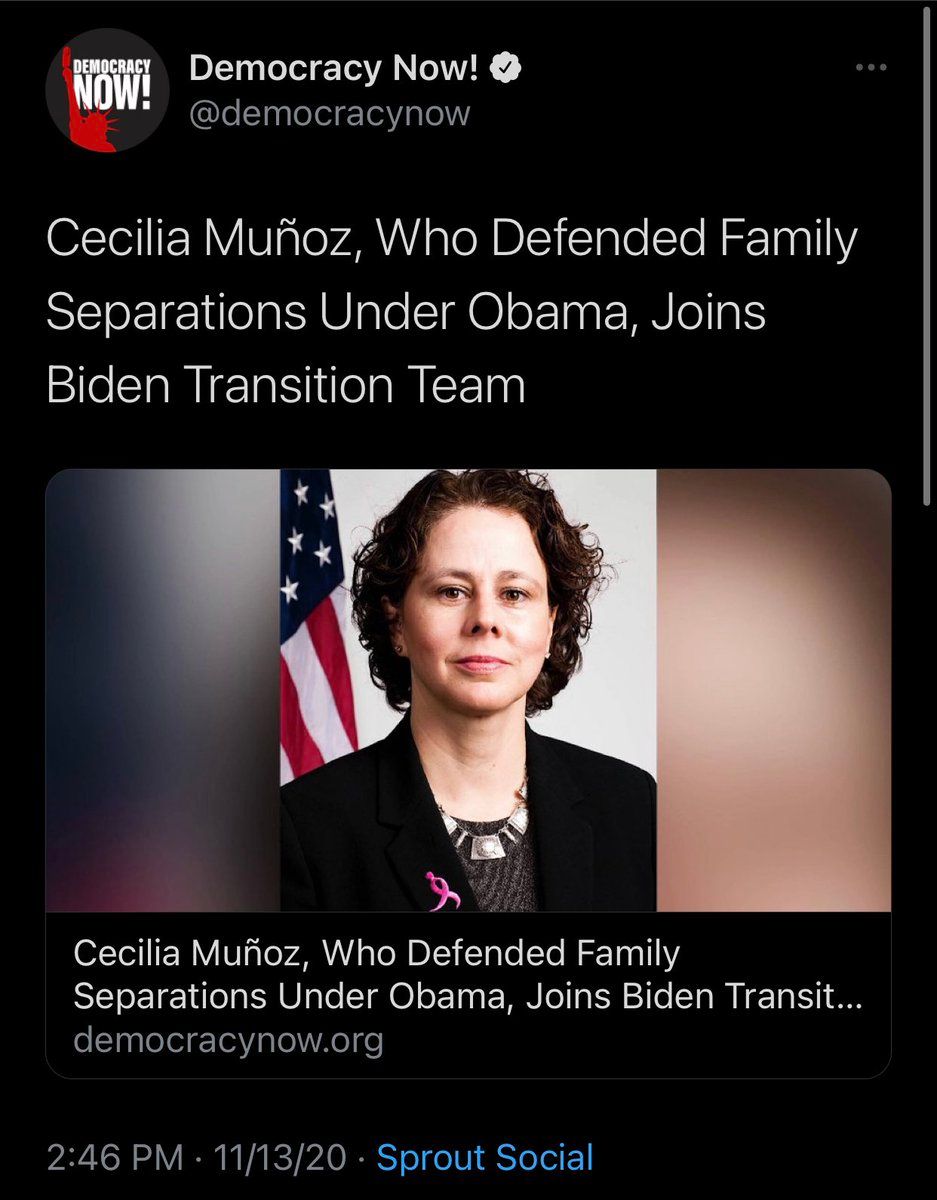
Task: Click the 2:46 PM timestamp
Action: [x=115, y=1158]
